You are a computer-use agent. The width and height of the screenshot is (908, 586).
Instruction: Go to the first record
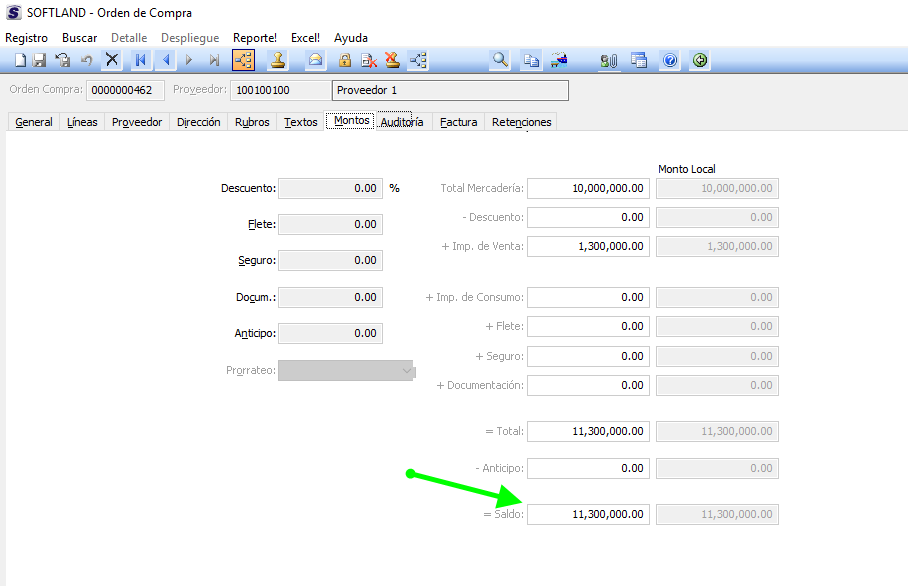(141, 60)
